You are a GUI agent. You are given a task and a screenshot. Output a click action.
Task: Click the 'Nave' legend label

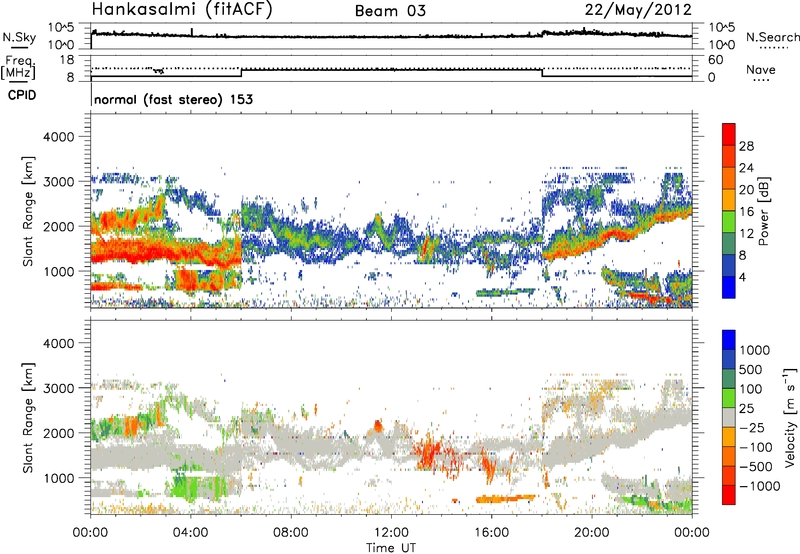point(761,70)
